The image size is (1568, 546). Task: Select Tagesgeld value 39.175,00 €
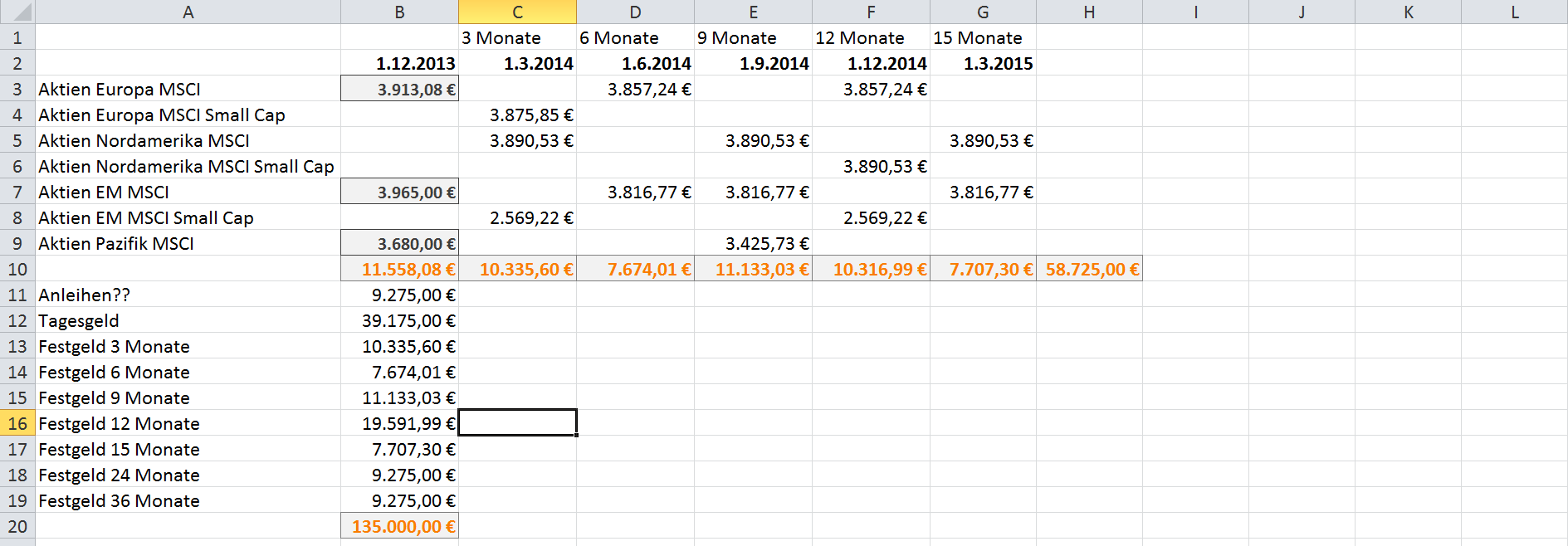pos(399,320)
